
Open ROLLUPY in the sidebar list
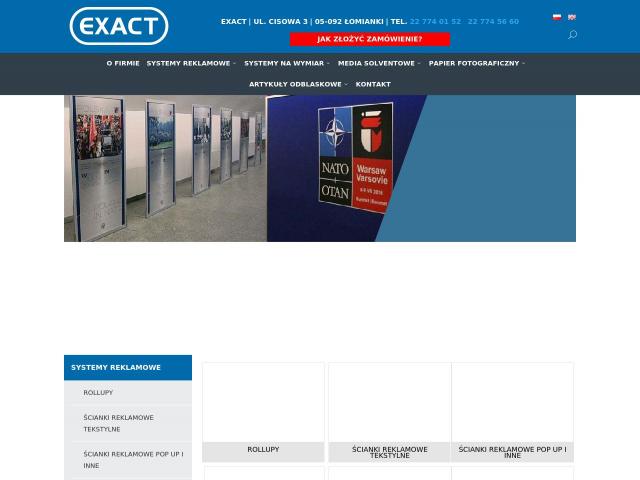point(98,393)
